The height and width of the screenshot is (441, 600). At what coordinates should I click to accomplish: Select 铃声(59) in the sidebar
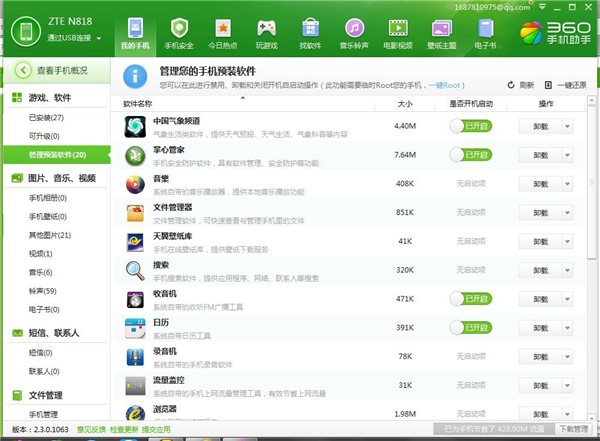click(42, 291)
